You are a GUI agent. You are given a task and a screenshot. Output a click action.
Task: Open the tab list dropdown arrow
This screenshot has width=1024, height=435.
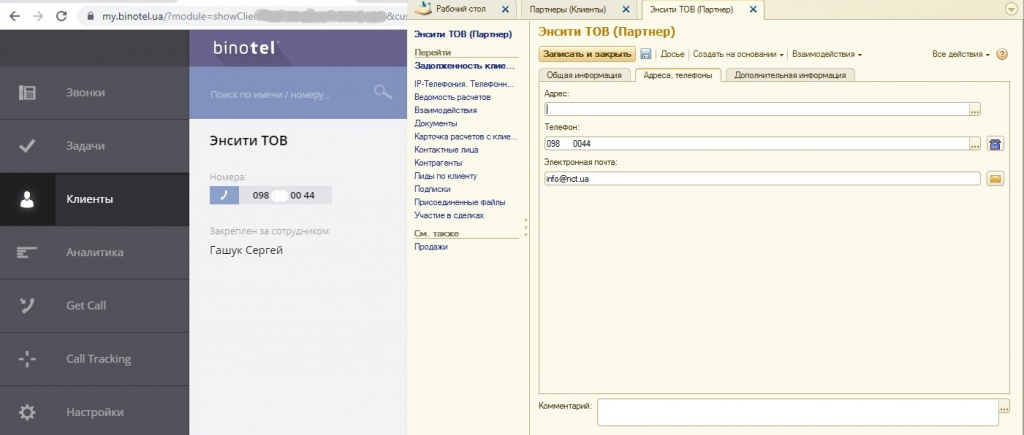pos(1013,8)
